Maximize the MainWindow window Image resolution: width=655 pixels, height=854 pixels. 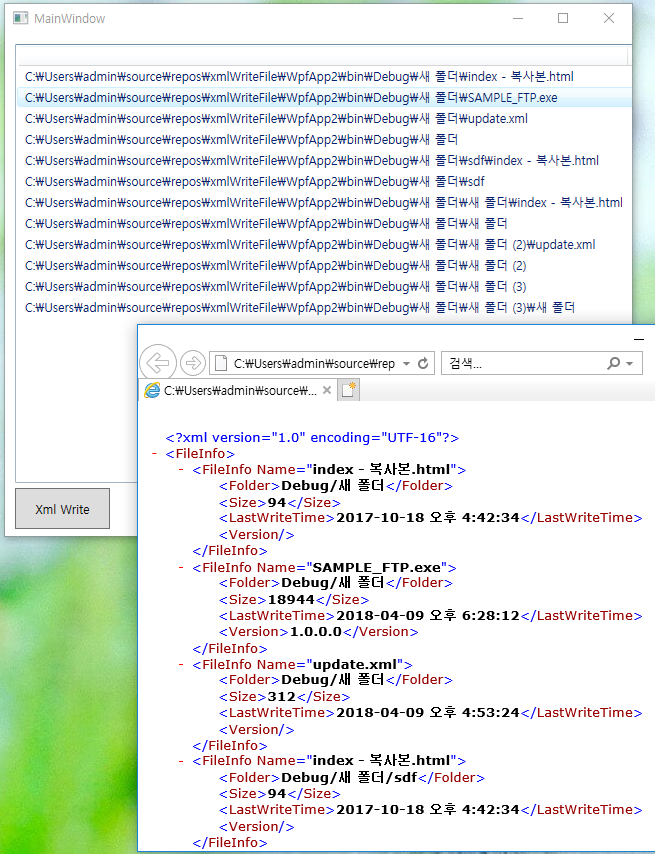(x=563, y=19)
